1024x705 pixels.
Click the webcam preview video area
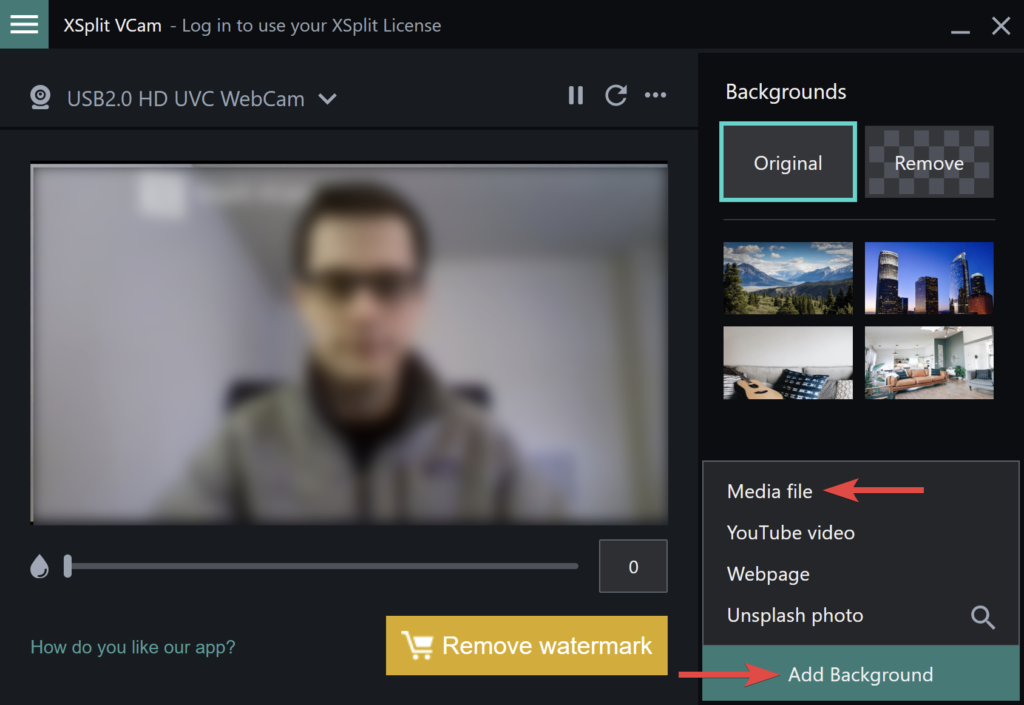(349, 343)
